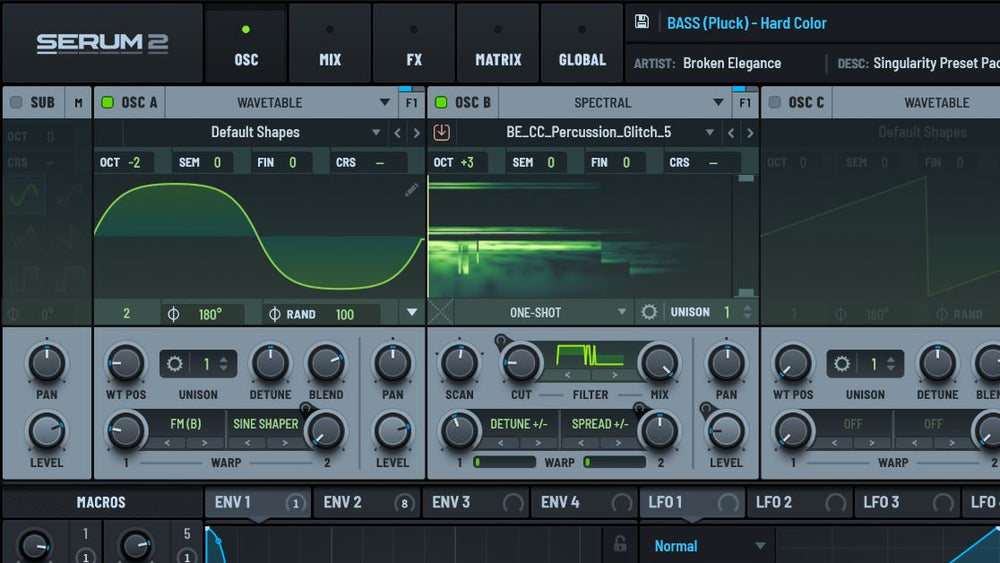
Task: Click the OSC A random phase symbol
Action: [274, 314]
